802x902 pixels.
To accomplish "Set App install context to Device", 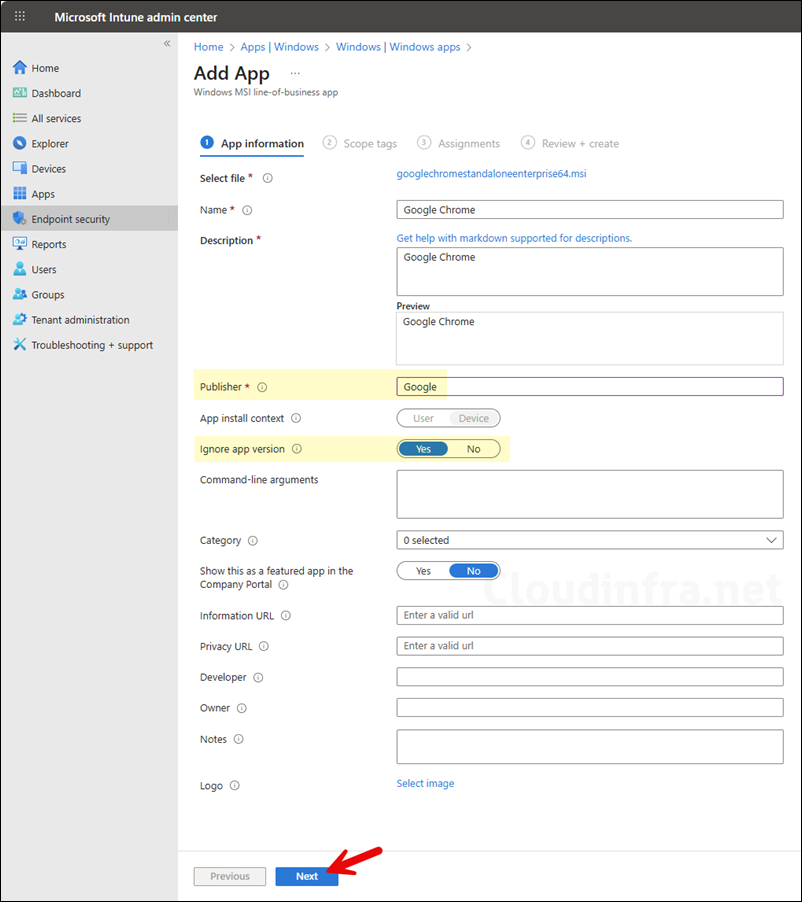I will coord(473,418).
